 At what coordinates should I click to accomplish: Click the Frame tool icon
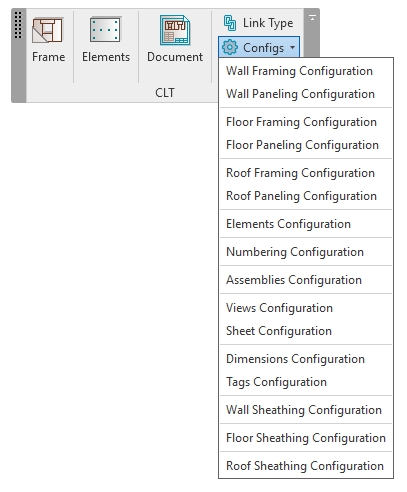pos(48,30)
